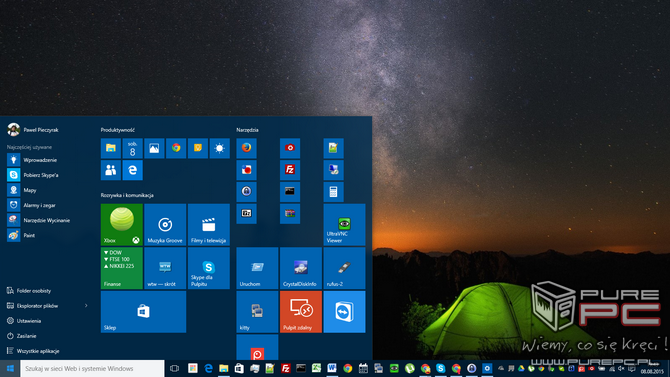Open the Skype dla Pulpitu tile
670x377 pixels.
tap(209, 268)
